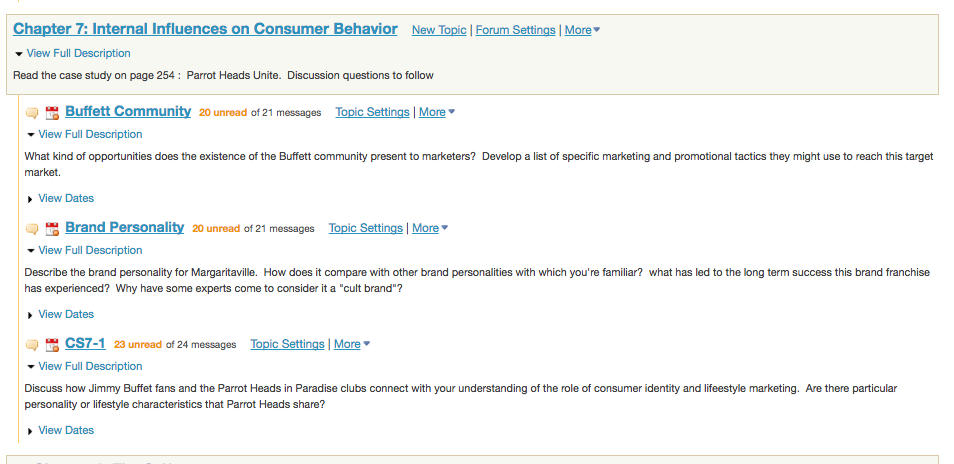Open More dropdown for Buffett Community topic
Viewport: 954px width, 464px height.
(437, 112)
